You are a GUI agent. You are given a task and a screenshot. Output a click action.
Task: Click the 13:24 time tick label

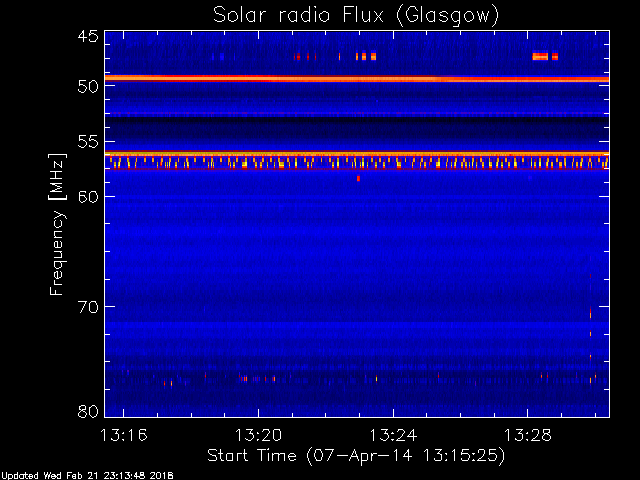pos(393,435)
